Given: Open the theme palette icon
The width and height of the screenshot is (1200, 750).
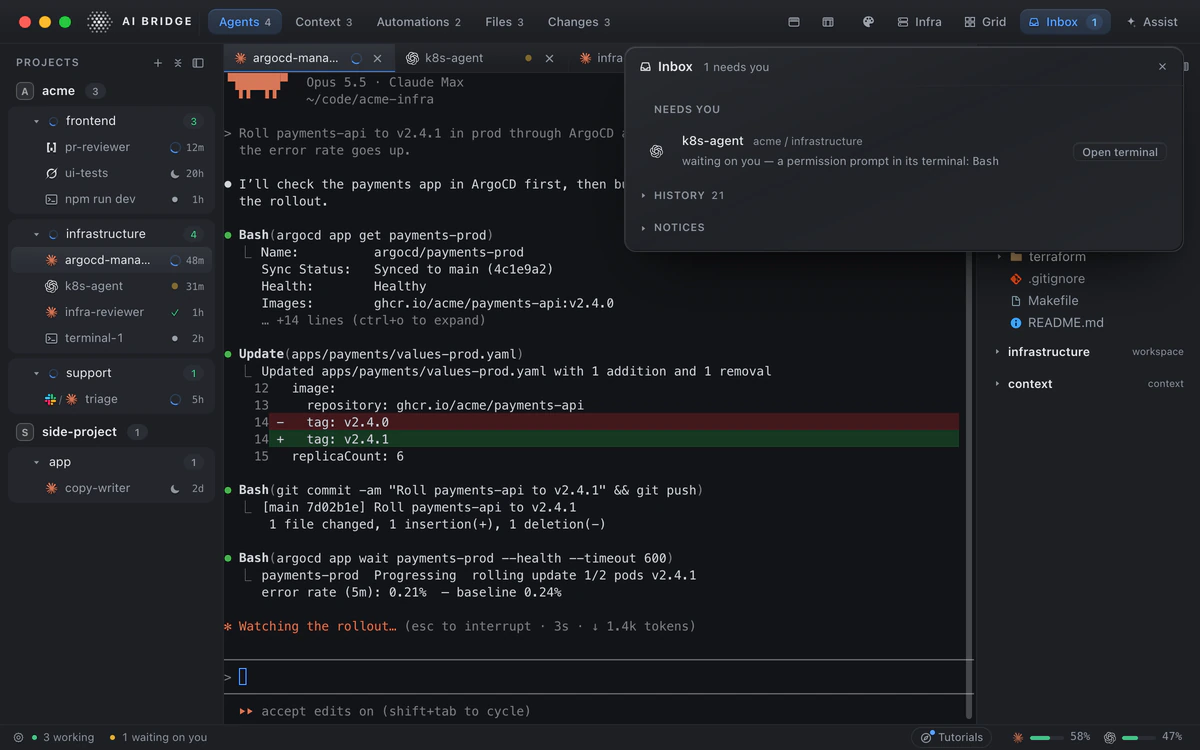Looking at the screenshot, I should pos(868,22).
